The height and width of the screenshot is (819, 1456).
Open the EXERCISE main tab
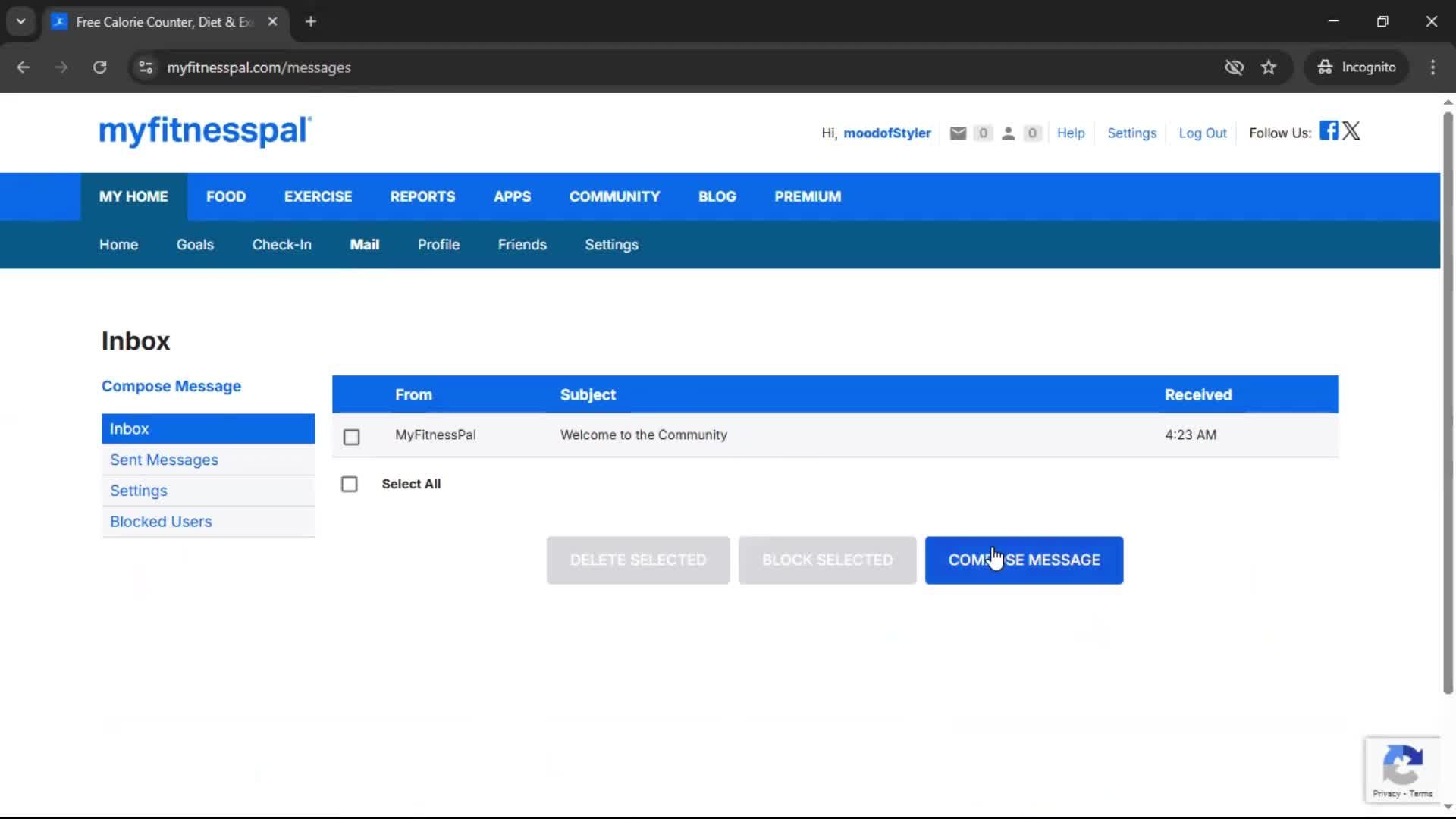[x=318, y=196]
